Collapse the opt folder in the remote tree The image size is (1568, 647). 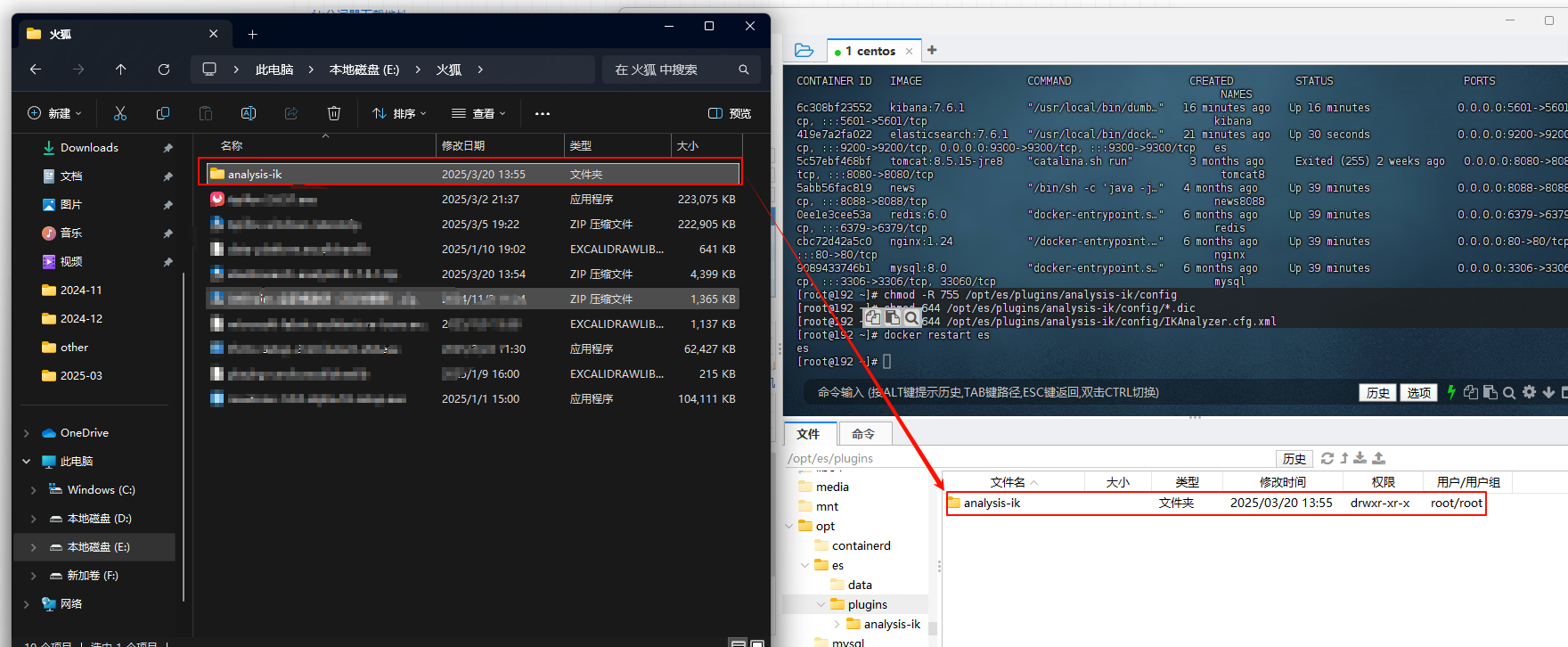click(x=788, y=526)
